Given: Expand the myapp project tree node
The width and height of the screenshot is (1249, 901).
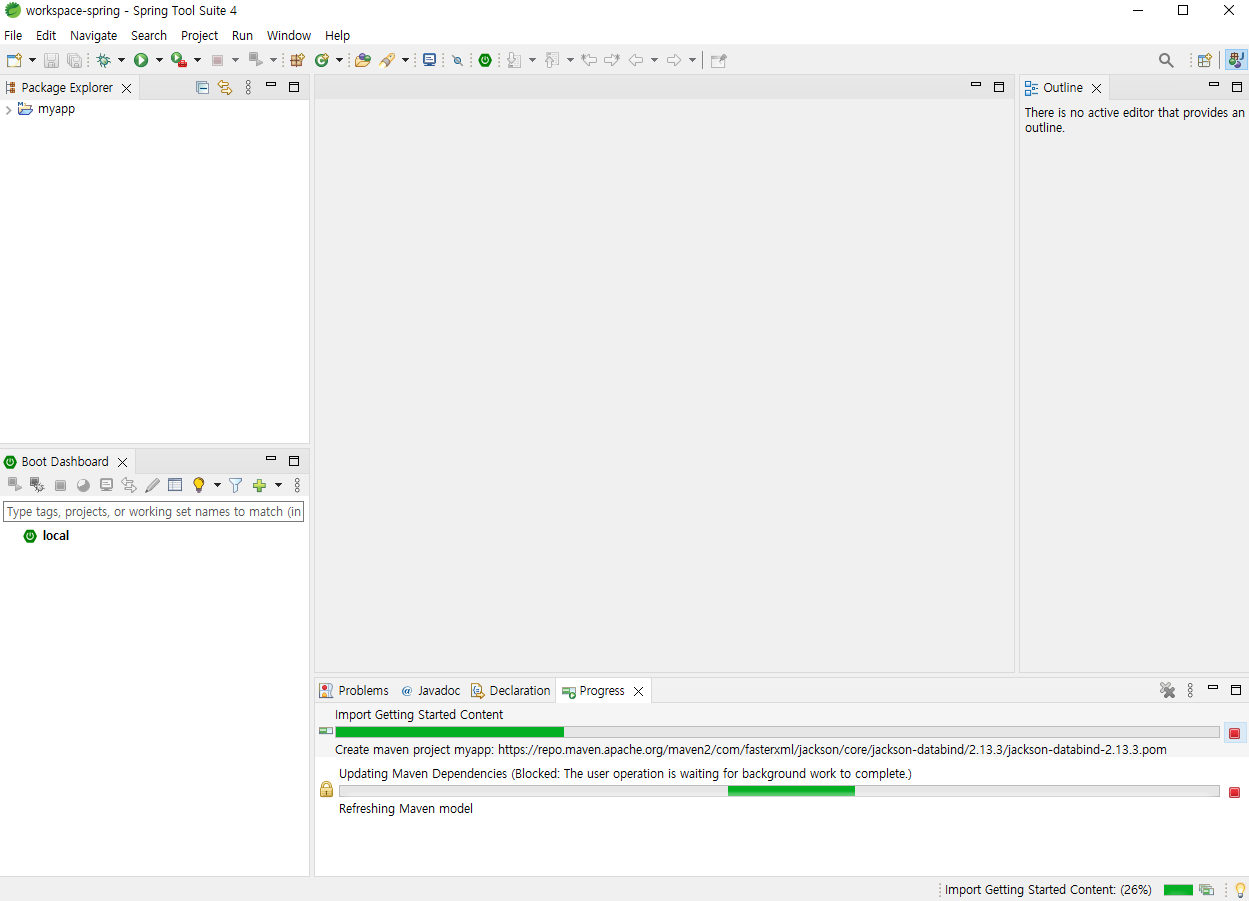Looking at the screenshot, I should coord(8,110).
